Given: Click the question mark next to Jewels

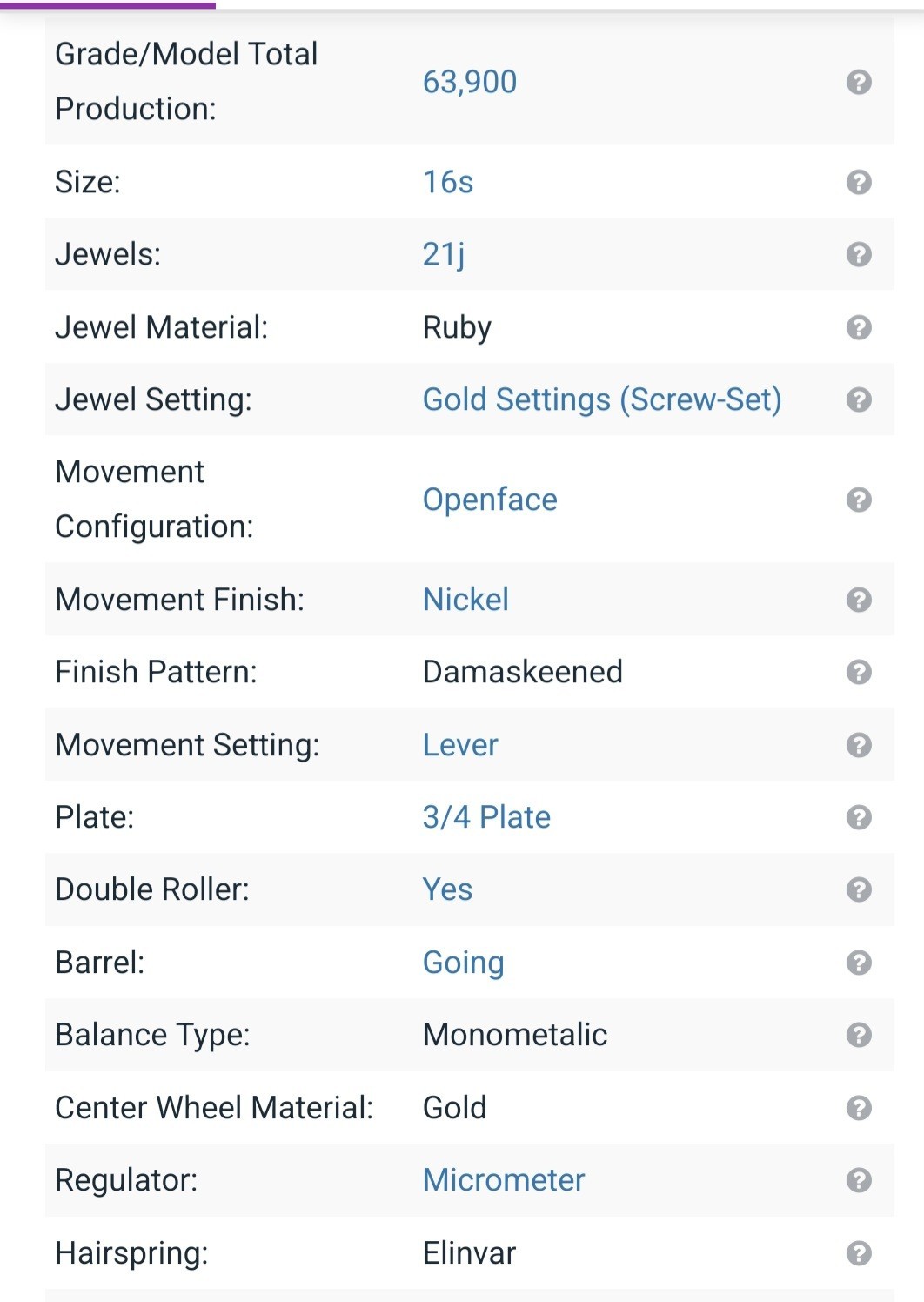Looking at the screenshot, I should pos(859,254).
